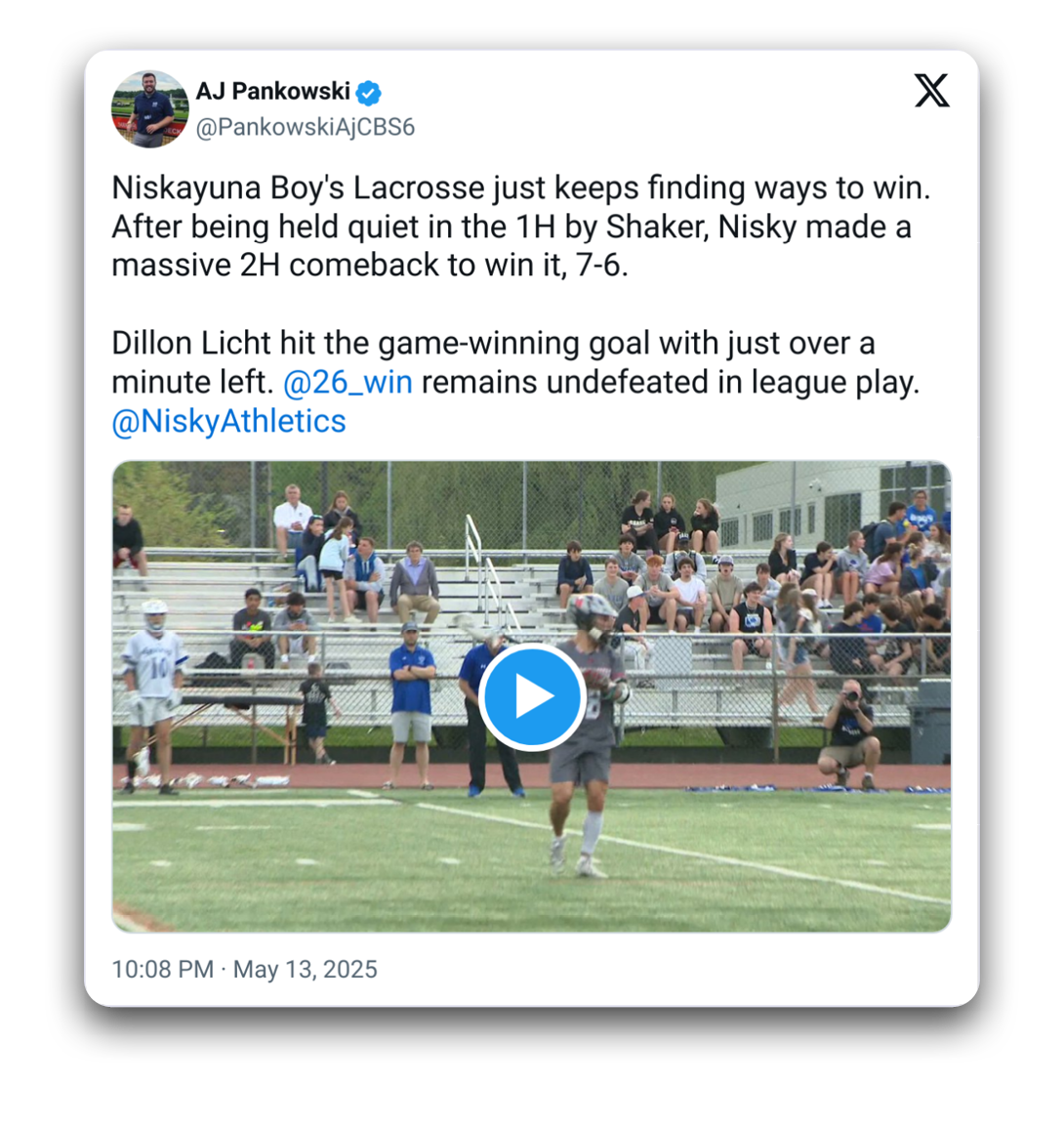This screenshot has height=1126, width=1064.
Task: Click the crouching photographer in the video
Action: (848, 734)
